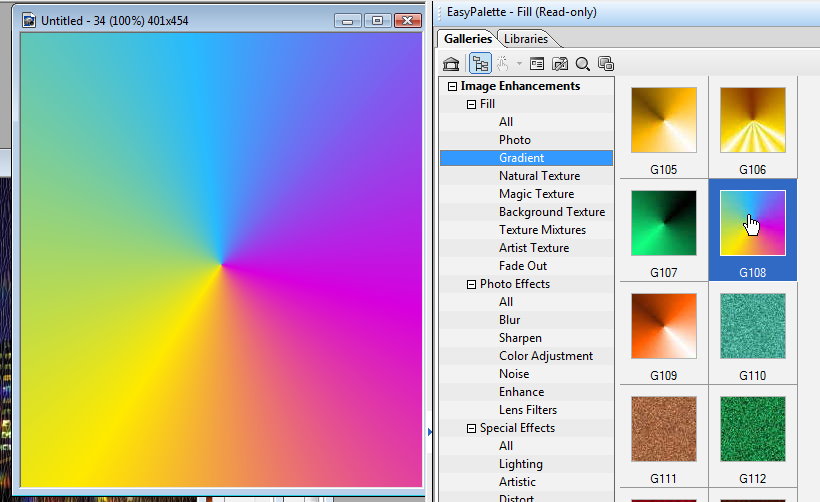
Task: Select Magic Texture in the tree
Action: point(537,194)
